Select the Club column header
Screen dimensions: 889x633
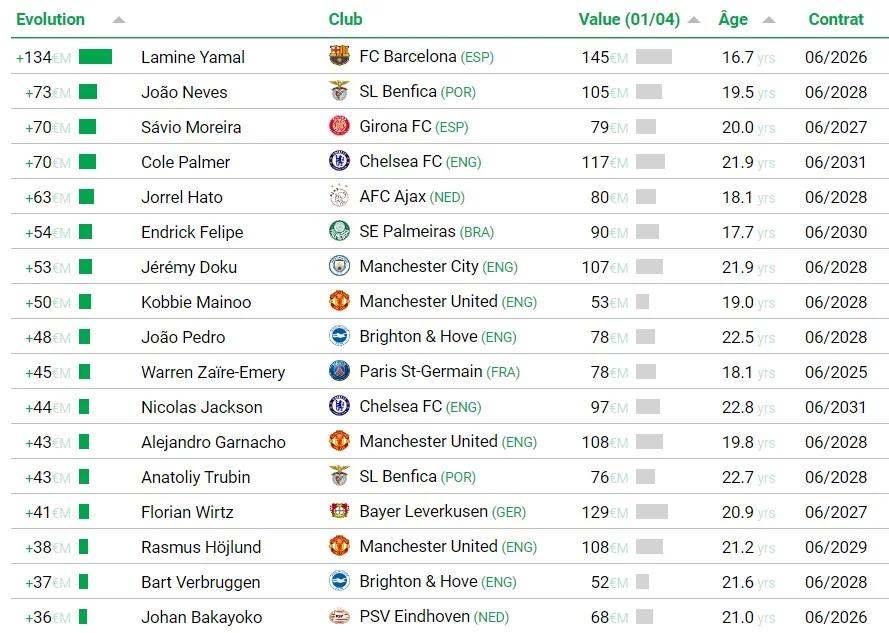(345, 19)
